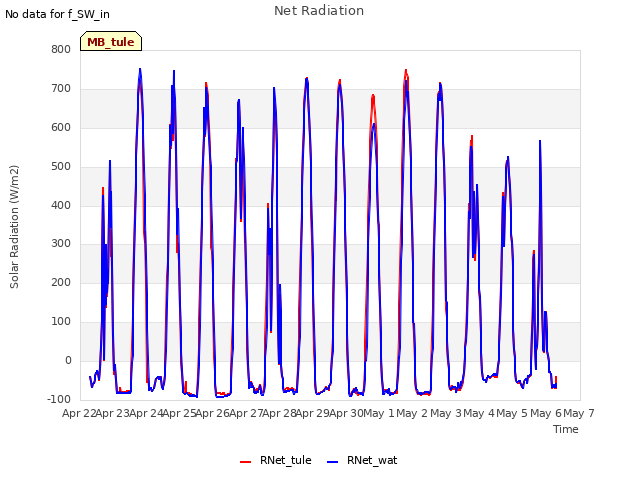This screenshot has height=480, width=640.
Task: Click the 500 y-axis tick label
Action: 61,166
